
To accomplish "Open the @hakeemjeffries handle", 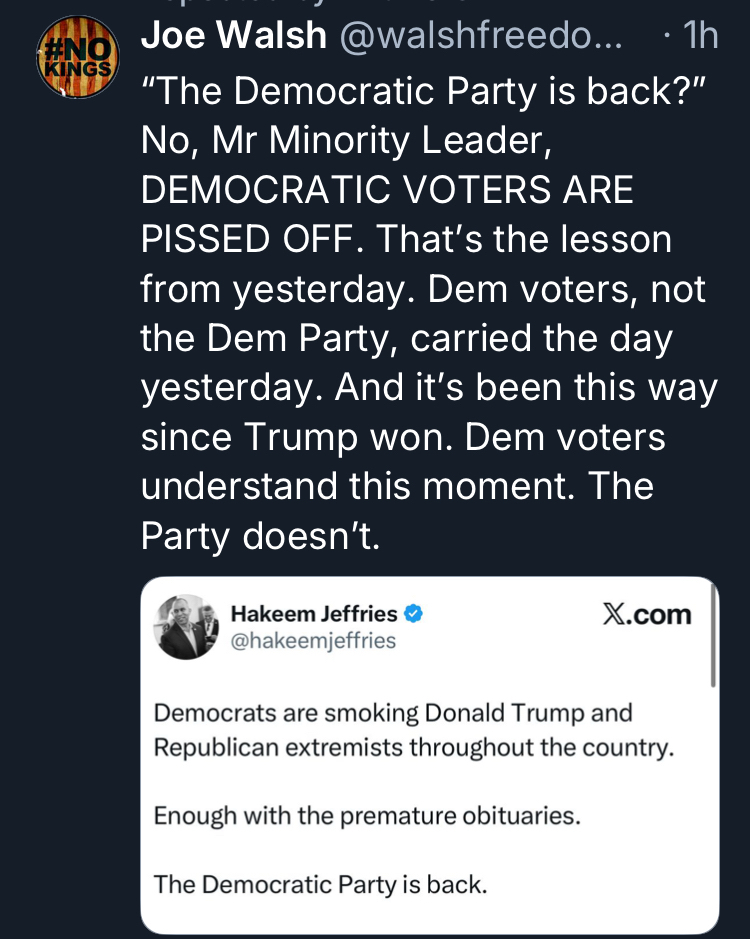I will (313, 640).
